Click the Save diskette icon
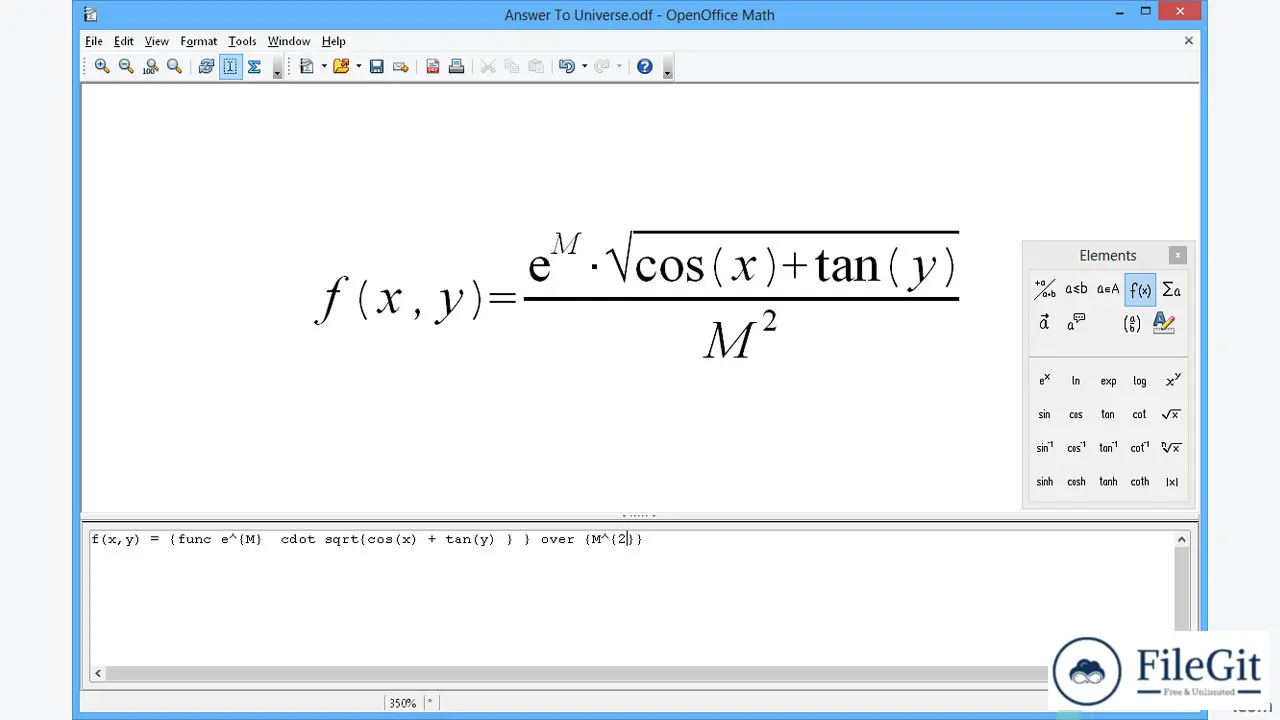The width and height of the screenshot is (1280, 720). click(x=377, y=66)
